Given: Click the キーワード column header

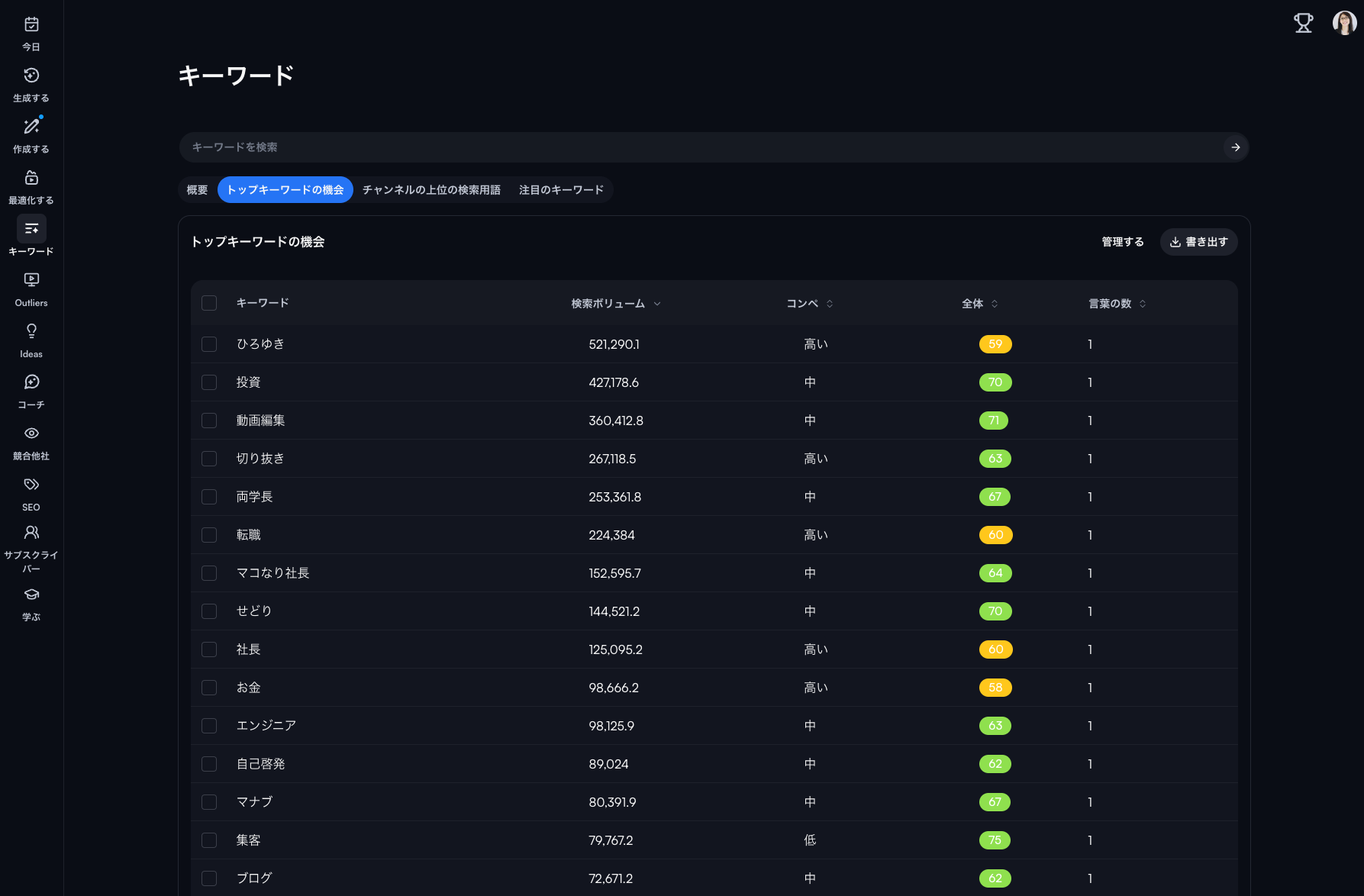Looking at the screenshot, I should pyautogui.click(x=263, y=303).
